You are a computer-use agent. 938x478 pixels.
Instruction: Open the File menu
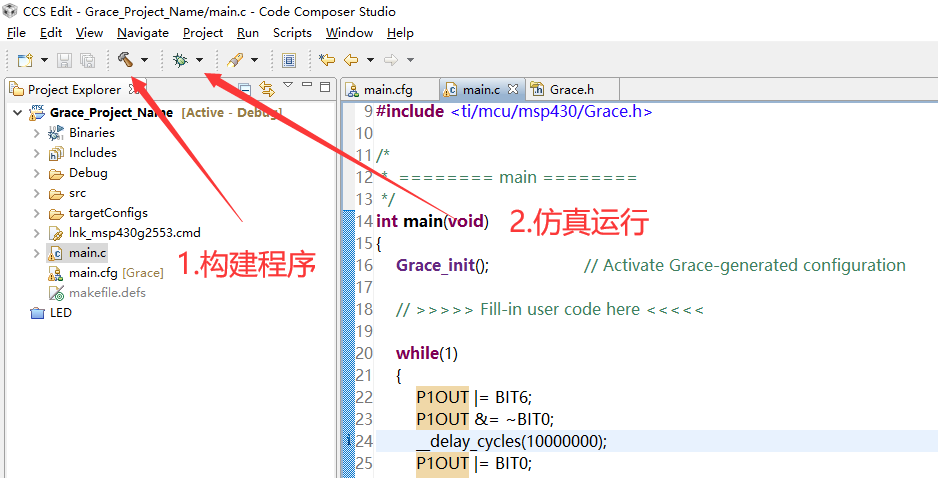tap(16, 33)
